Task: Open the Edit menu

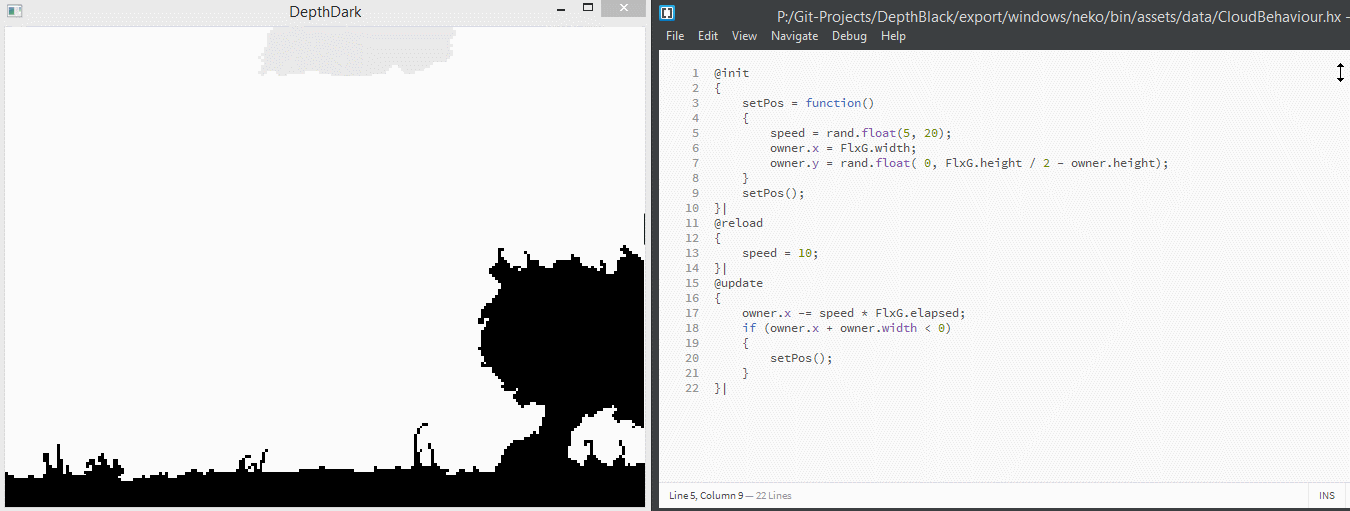Action: [x=708, y=36]
